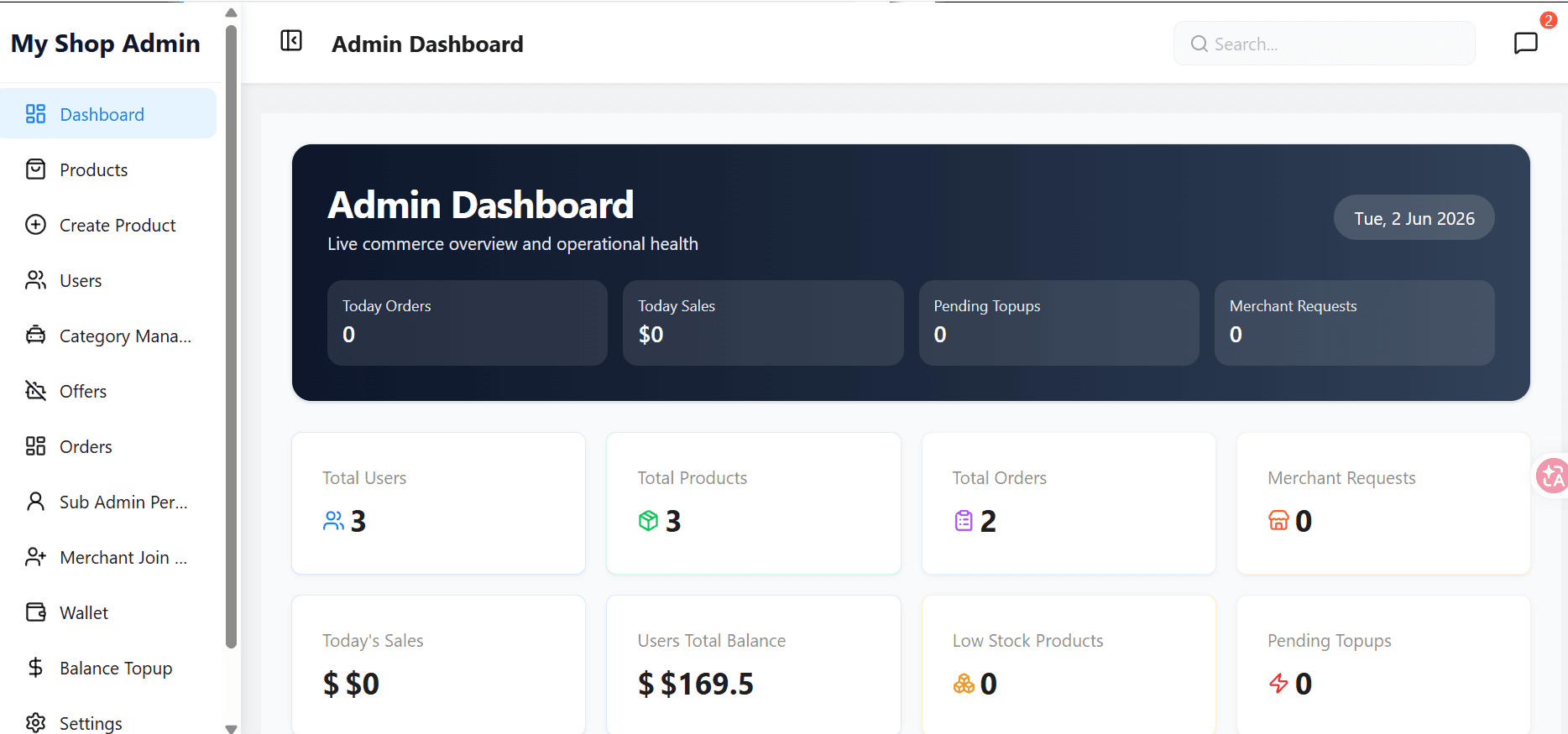Image resolution: width=1568 pixels, height=734 pixels.
Task: Click the dollar icon in Users Total Balance card
Action: [x=645, y=684]
